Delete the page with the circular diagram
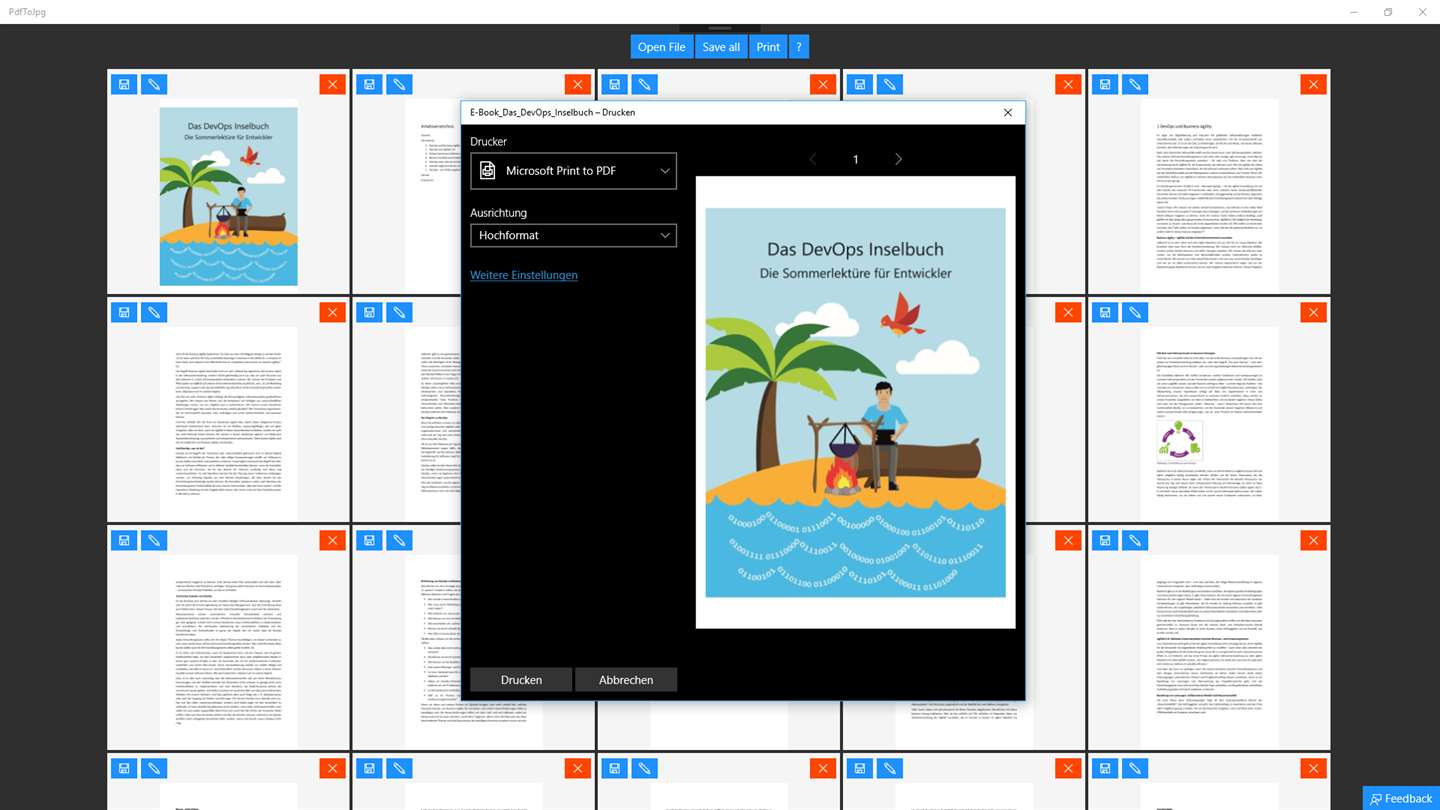Screen dimensions: 1440x810 pyautogui.click(x=1314, y=313)
